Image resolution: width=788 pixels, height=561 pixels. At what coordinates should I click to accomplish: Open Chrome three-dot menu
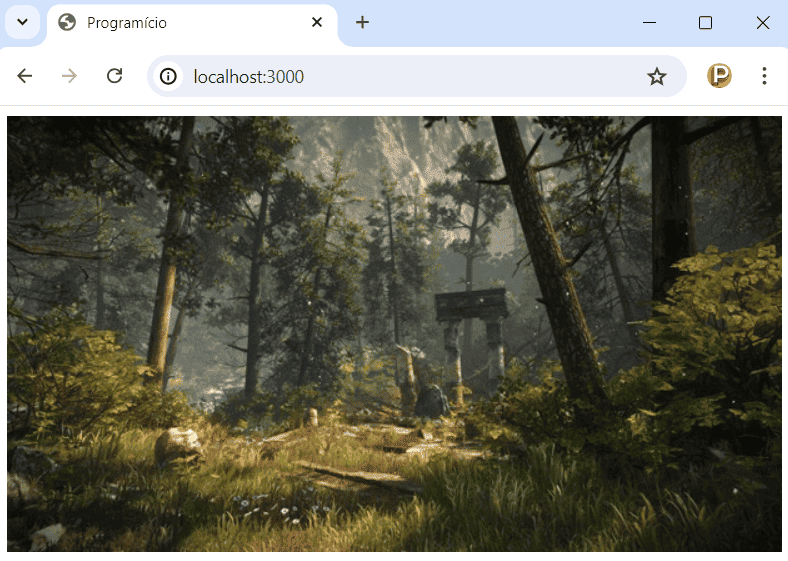click(764, 76)
